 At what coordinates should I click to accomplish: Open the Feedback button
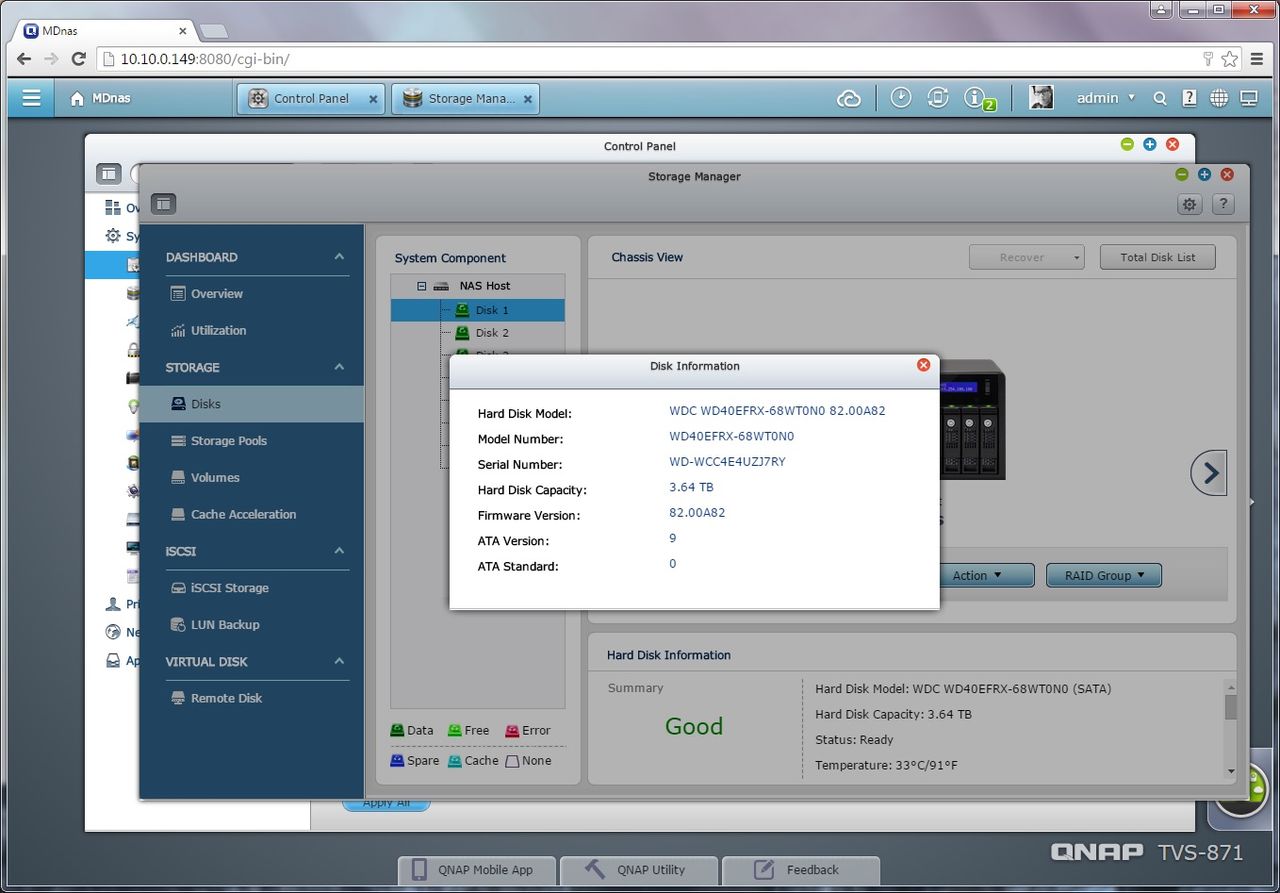(x=801, y=870)
